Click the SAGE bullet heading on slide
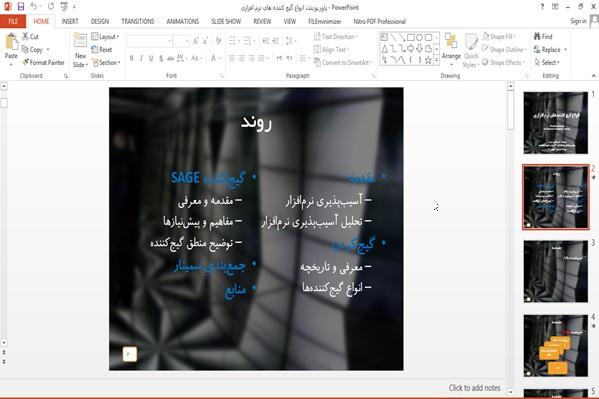This screenshot has height=399, width=599. 208,178
